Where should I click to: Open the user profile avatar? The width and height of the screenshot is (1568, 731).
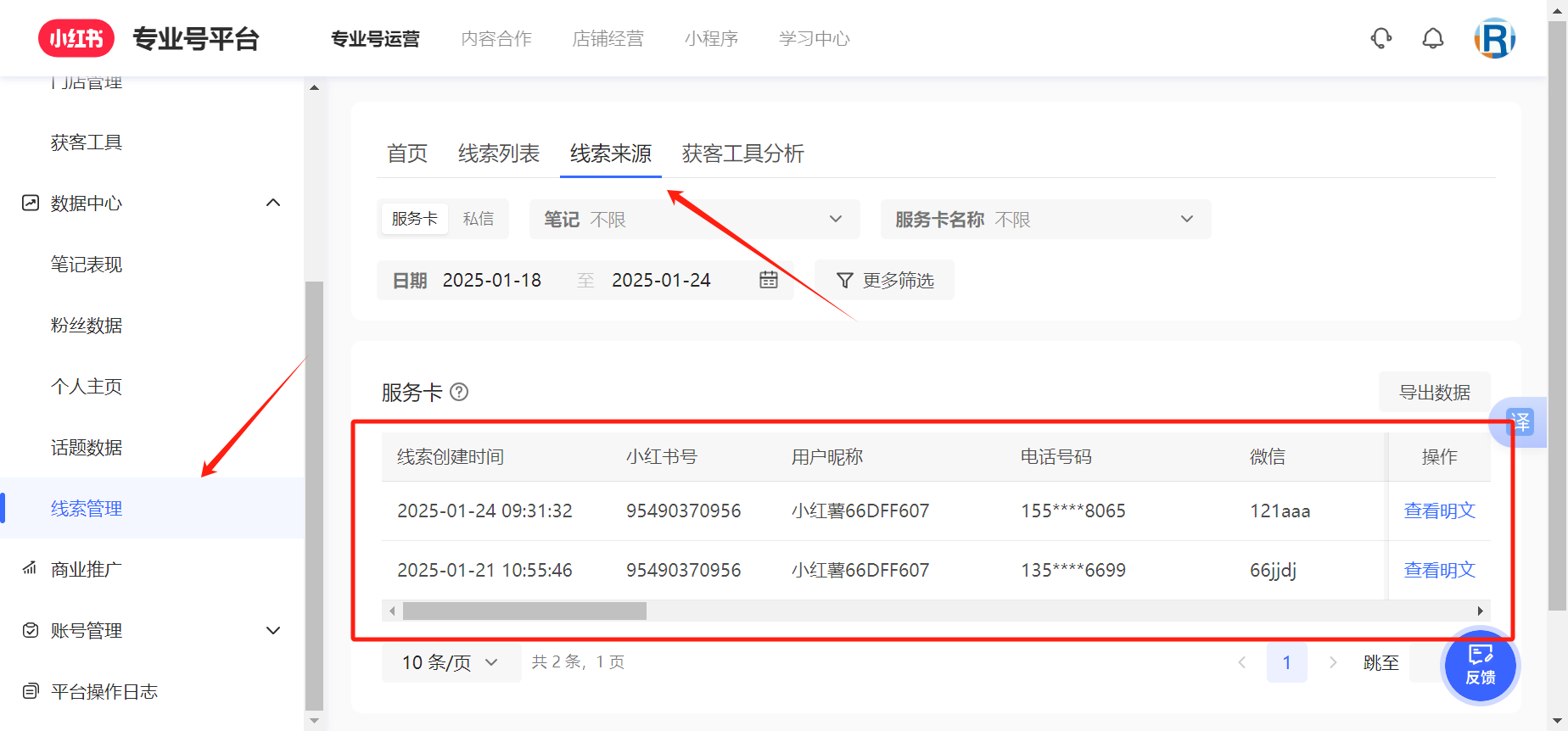point(1494,38)
